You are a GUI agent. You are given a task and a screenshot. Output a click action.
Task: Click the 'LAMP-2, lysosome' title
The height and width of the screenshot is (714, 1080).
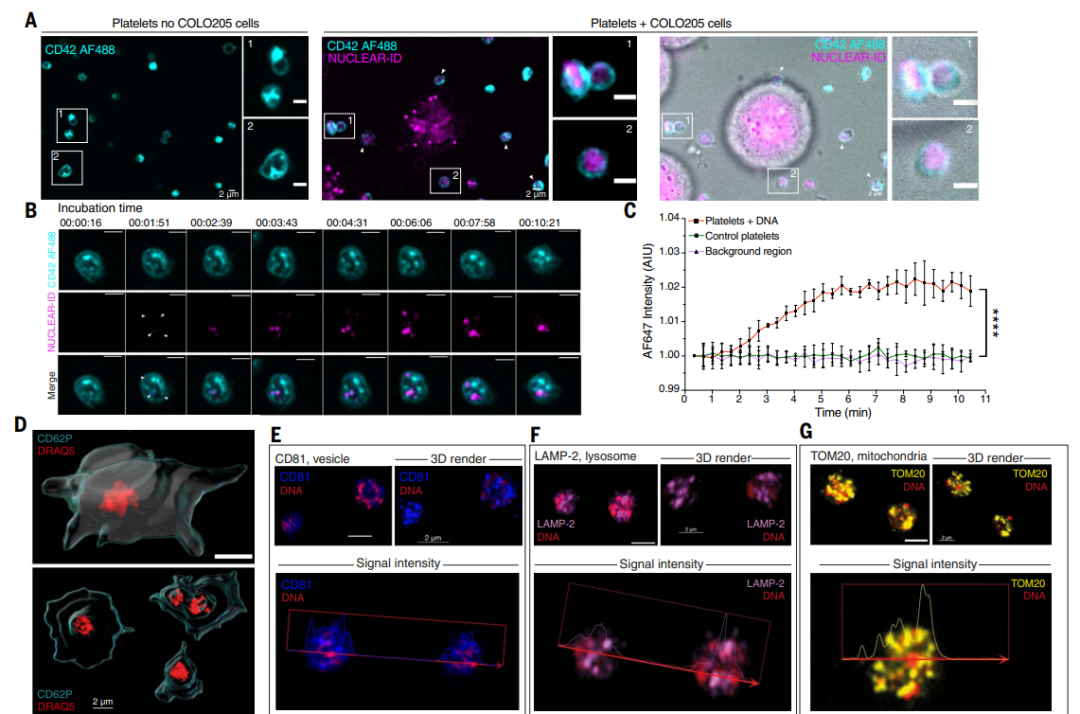[x=585, y=456]
